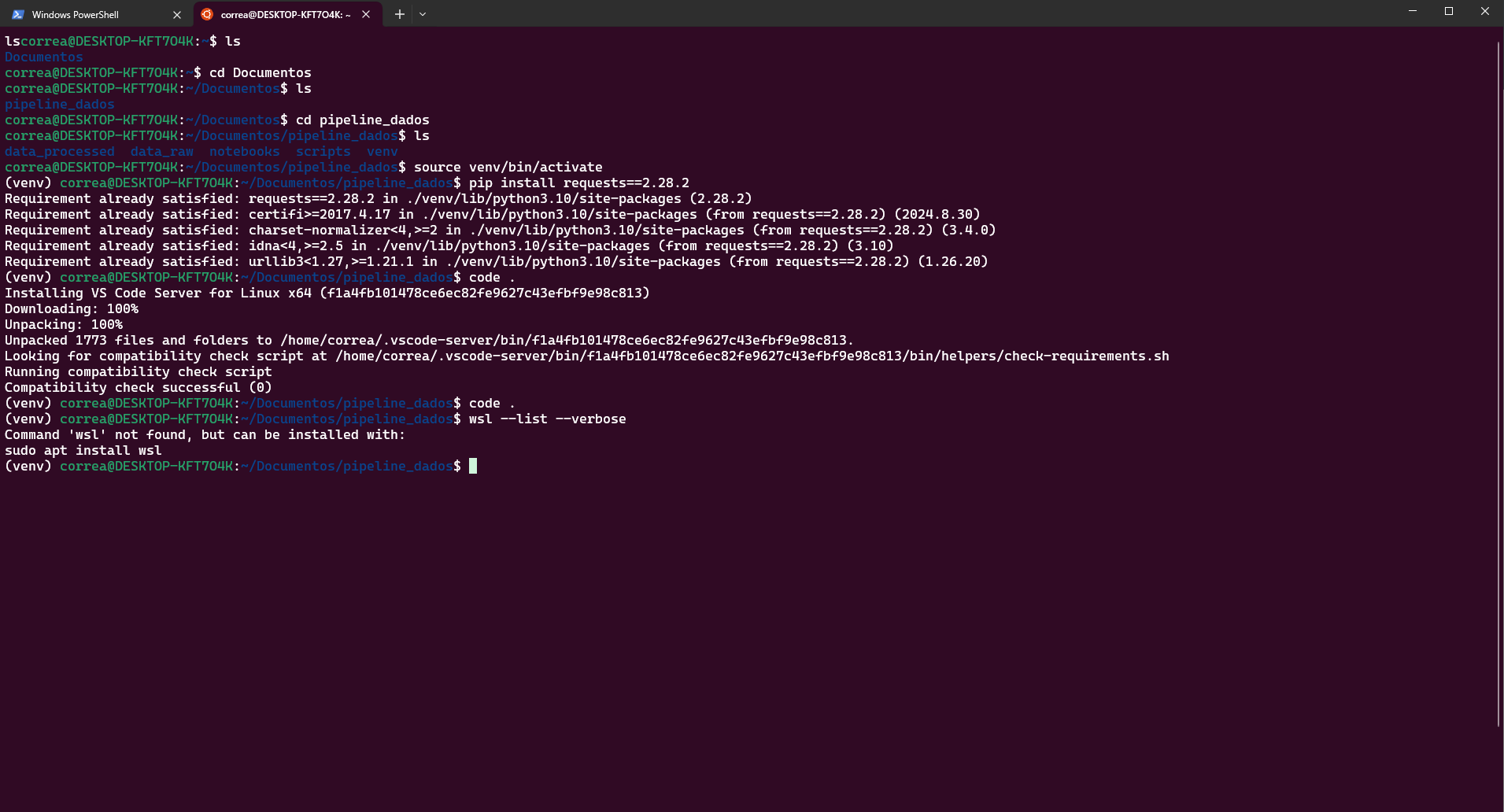The height and width of the screenshot is (812, 1504).
Task: Select the correa@DESKTOP-KFT7O4K Ubuntu tab
Action: point(287,14)
